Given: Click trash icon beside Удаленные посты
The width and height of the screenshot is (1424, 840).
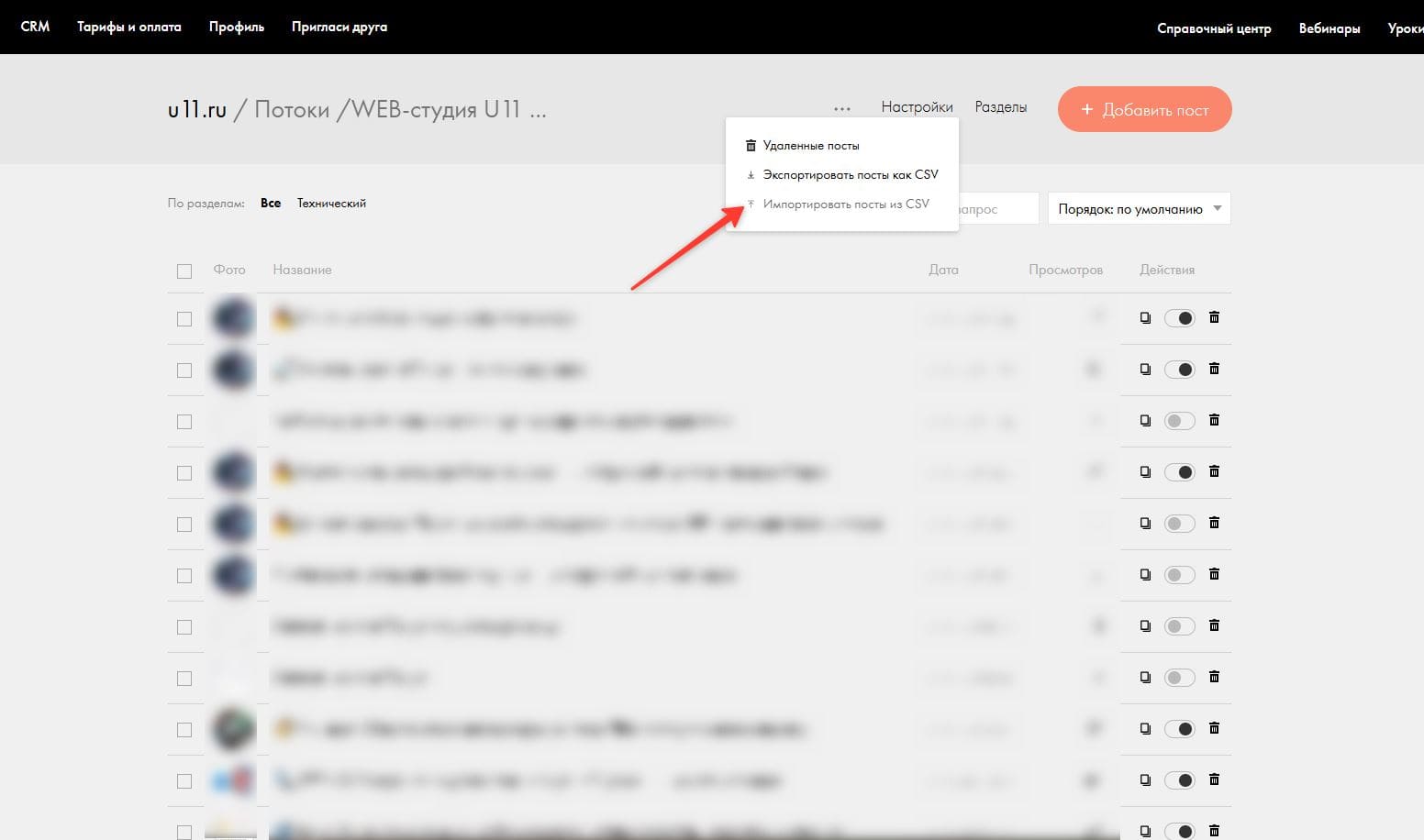Looking at the screenshot, I should point(751,146).
